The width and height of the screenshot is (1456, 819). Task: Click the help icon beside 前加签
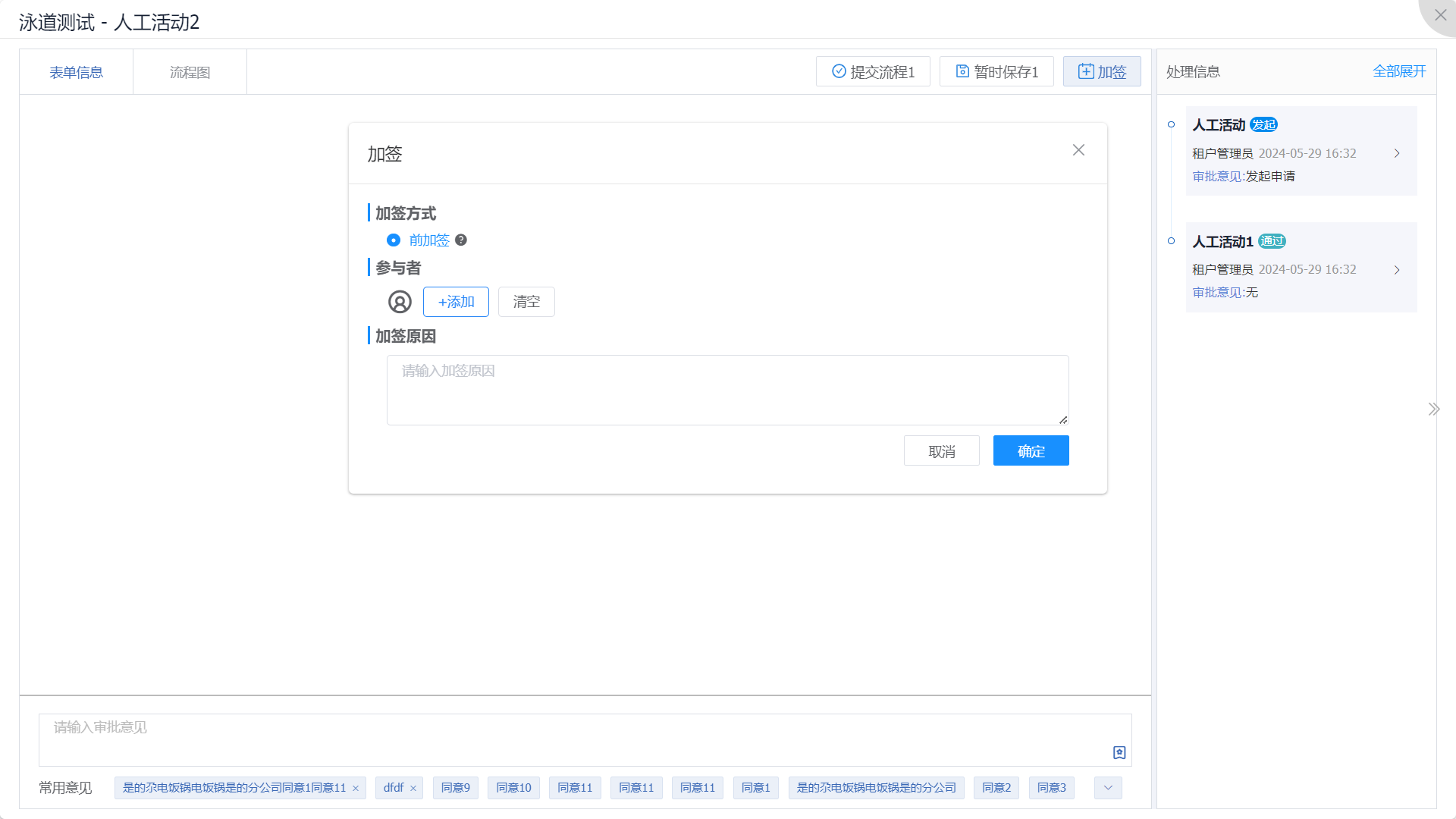461,240
